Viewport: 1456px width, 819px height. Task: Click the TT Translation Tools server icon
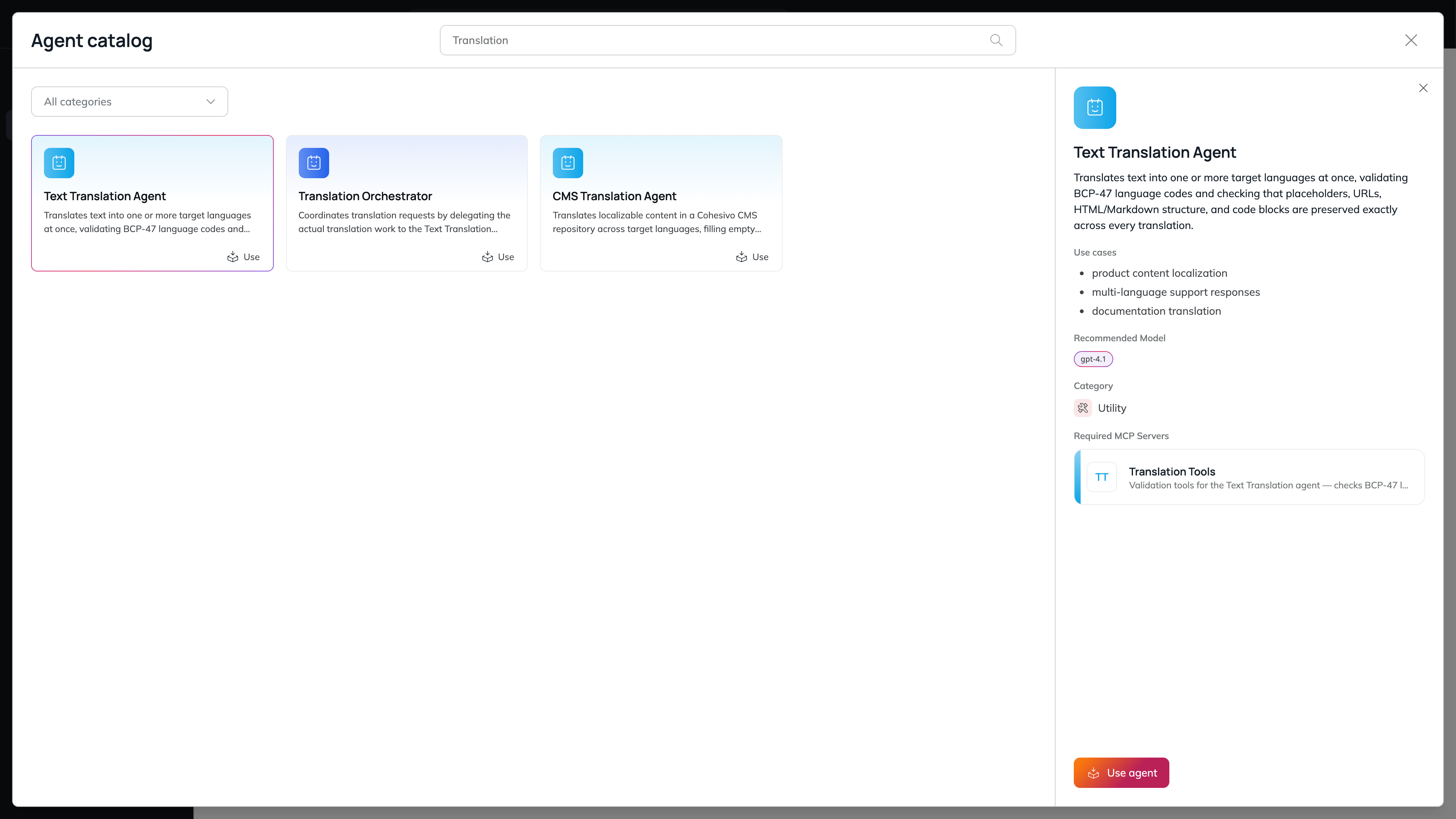click(1101, 477)
